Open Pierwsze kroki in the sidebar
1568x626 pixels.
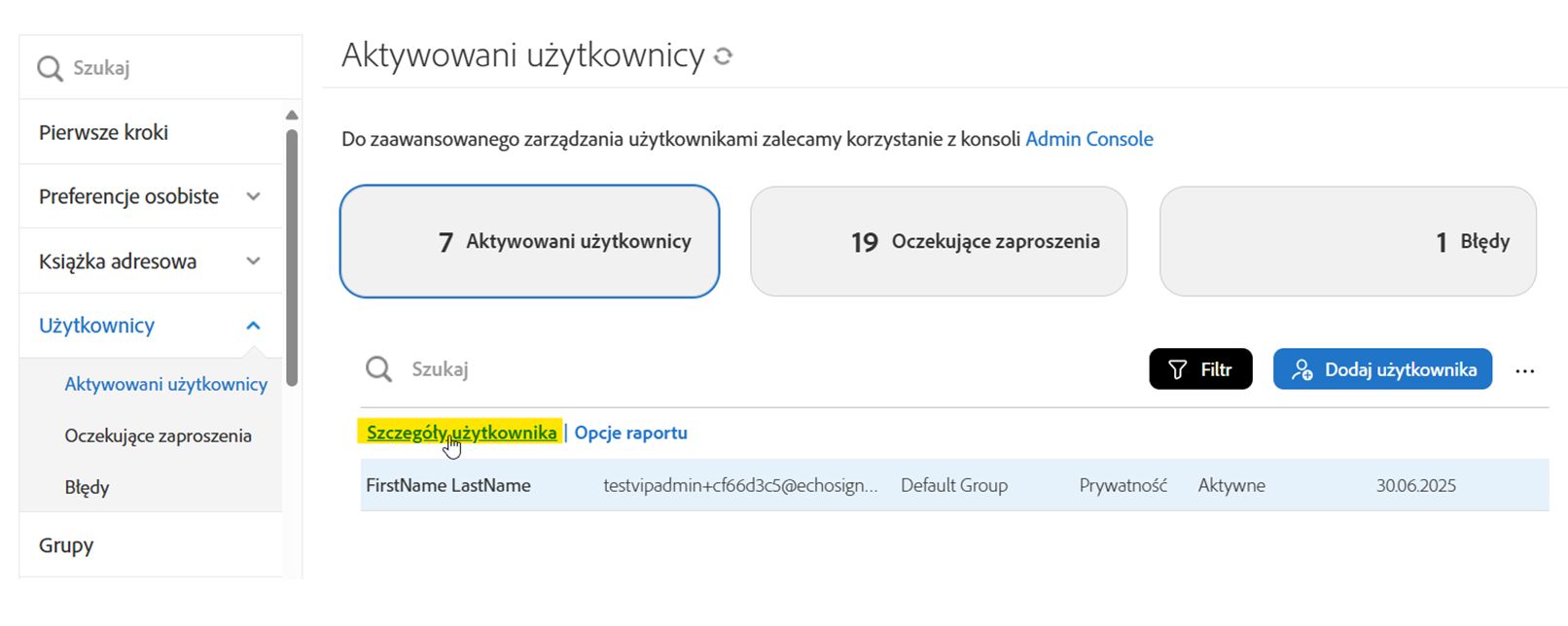(103, 132)
